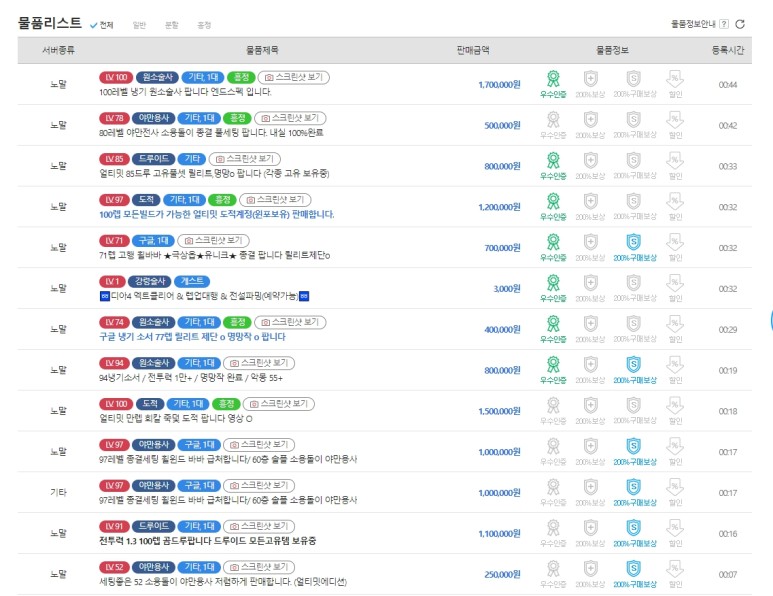The height and width of the screenshot is (596, 773).
Task: Click the 서버종류 column header
Action: click(58, 50)
